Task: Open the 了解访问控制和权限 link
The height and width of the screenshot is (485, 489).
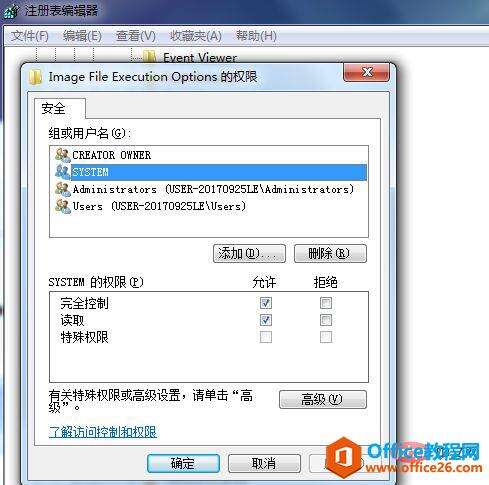Action: tap(103, 432)
